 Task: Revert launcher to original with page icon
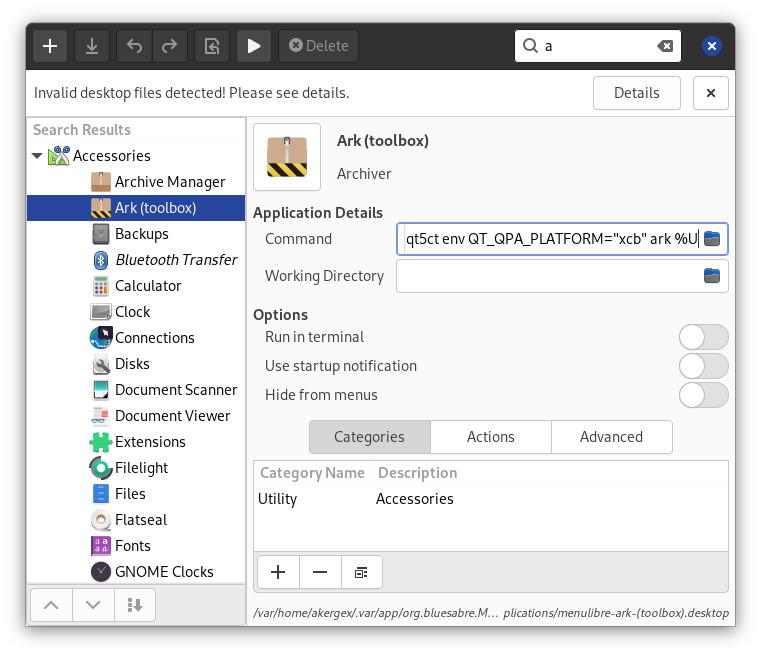pyautogui.click(x=212, y=46)
